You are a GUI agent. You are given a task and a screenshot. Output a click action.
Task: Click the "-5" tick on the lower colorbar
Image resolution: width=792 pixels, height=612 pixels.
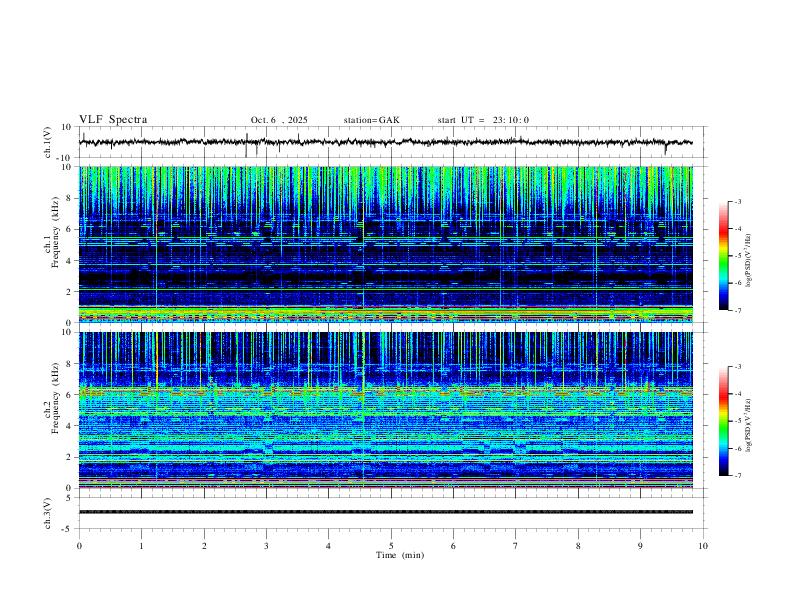point(738,421)
